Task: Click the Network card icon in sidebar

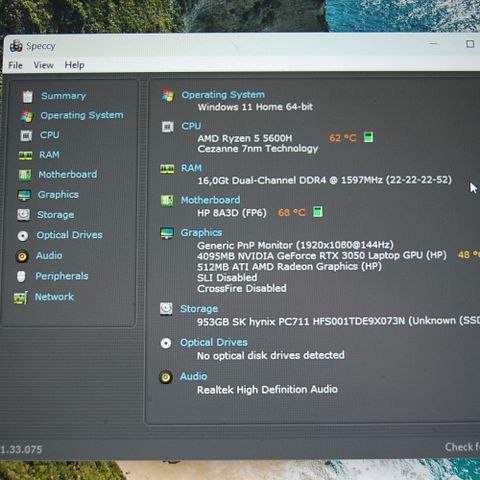Action: pyautogui.click(x=20, y=297)
